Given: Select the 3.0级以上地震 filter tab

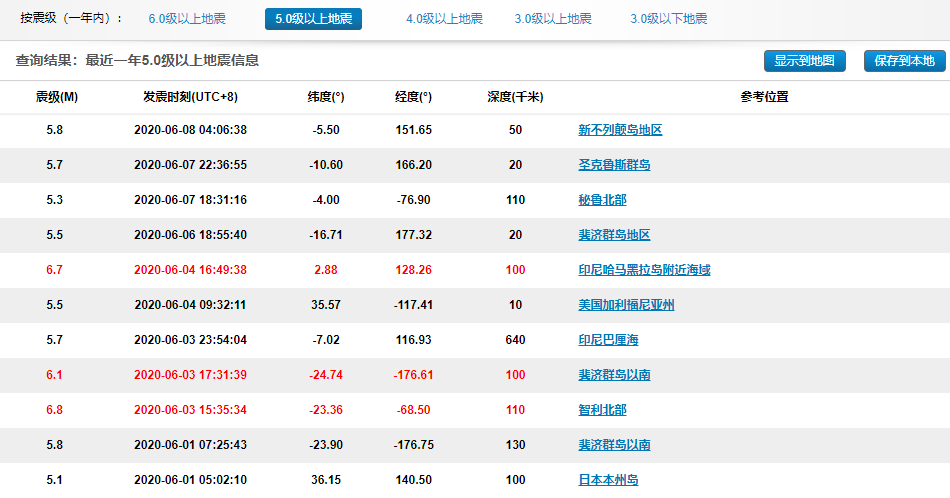Looking at the screenshot, I should click(553, 19).
